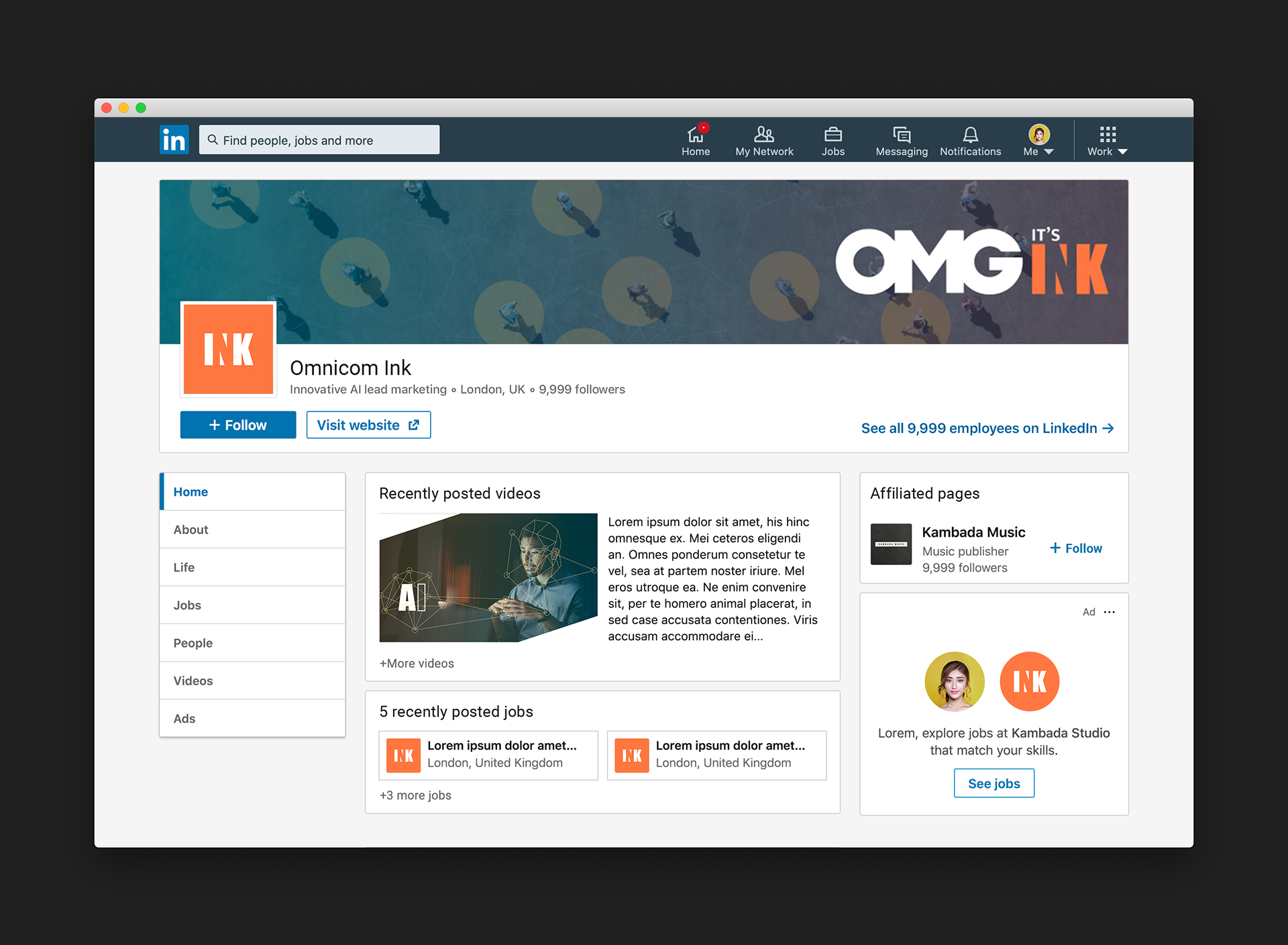Click the macOS green zoom window button
1288x945 pixels.
pyautogui.click(x=141, y=108)
